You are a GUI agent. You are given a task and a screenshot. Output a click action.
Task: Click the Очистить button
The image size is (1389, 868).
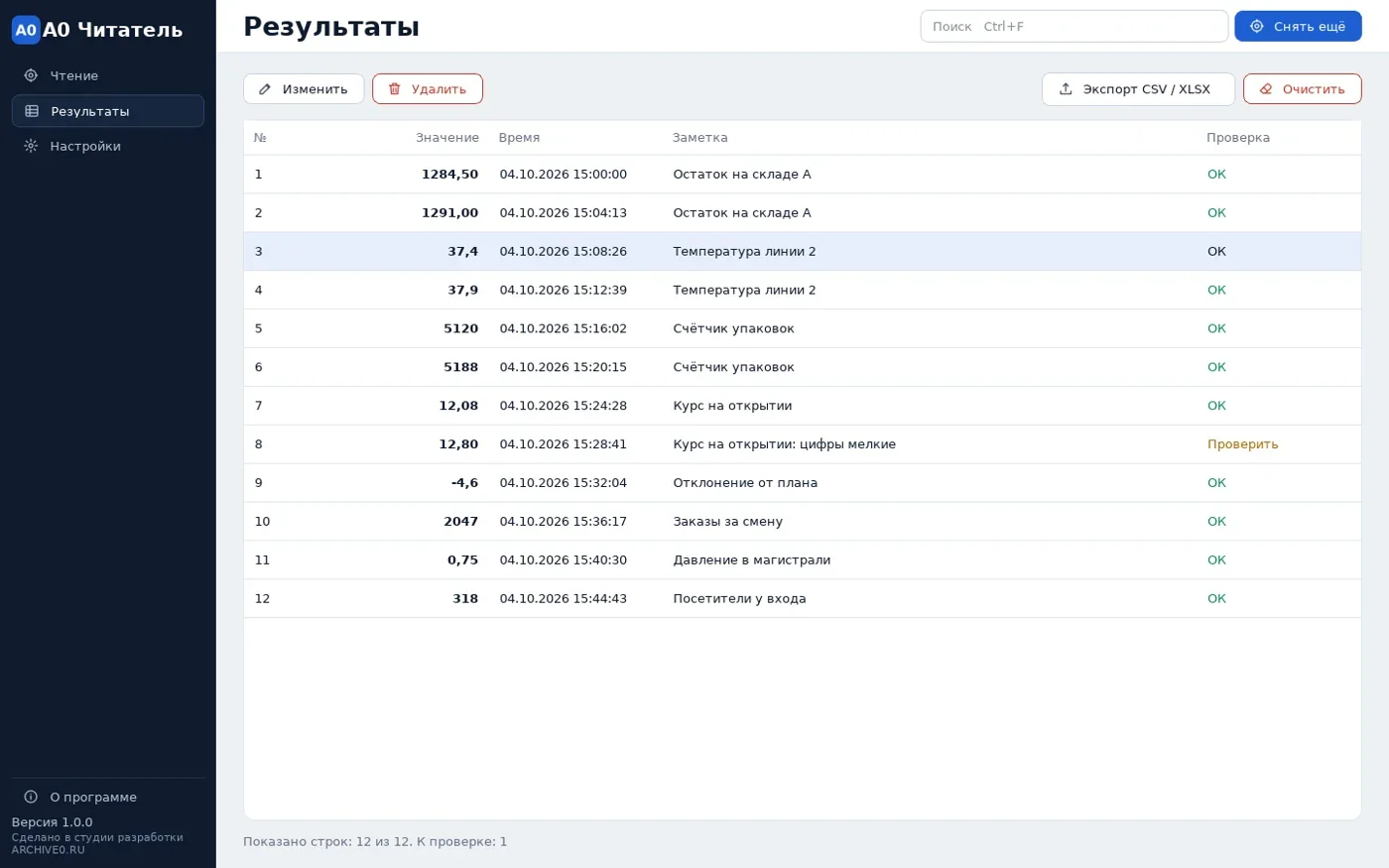pos(1303,89)
